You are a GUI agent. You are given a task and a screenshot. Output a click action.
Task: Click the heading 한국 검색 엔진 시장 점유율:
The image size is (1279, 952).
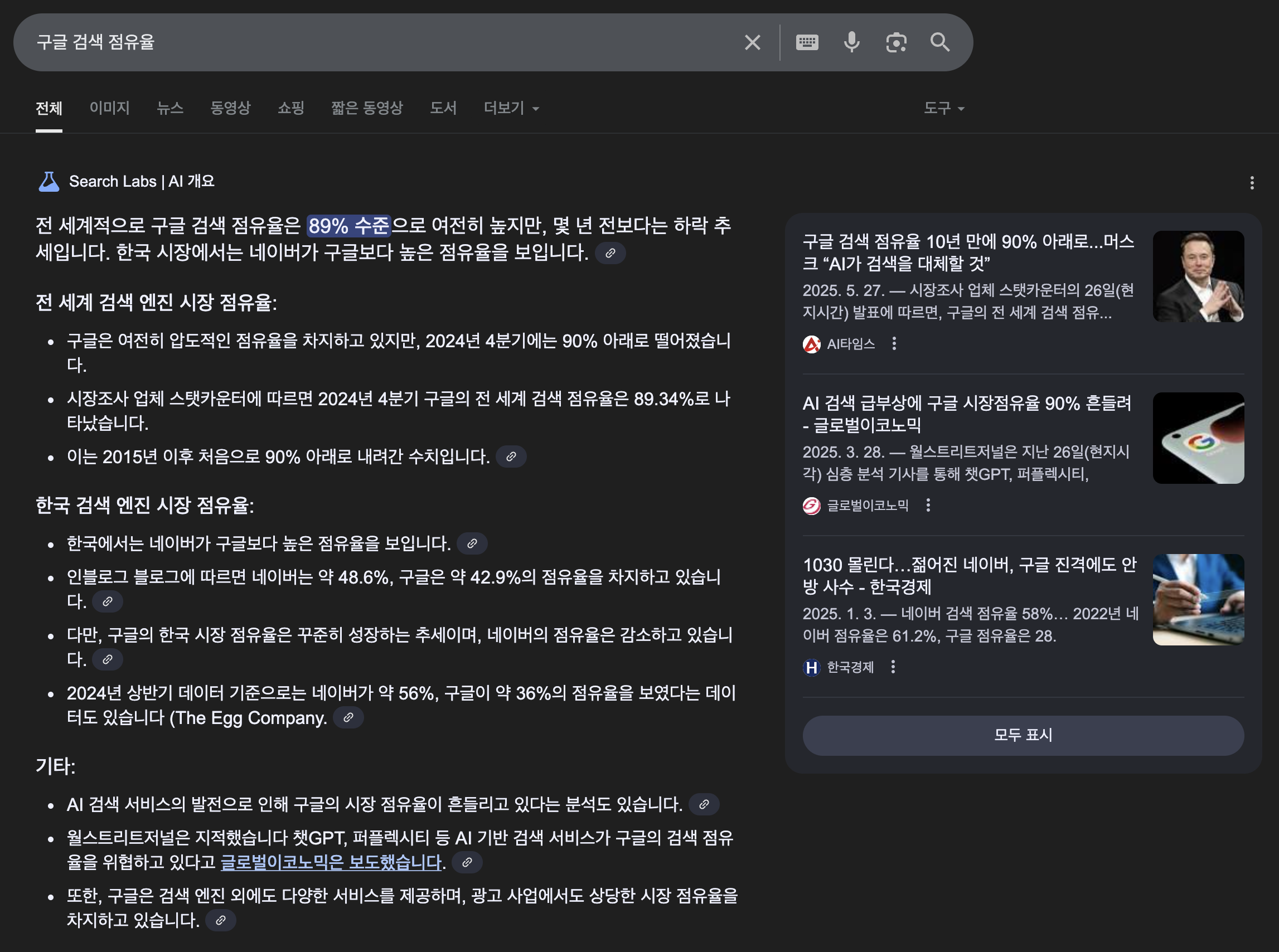(144, 506)
